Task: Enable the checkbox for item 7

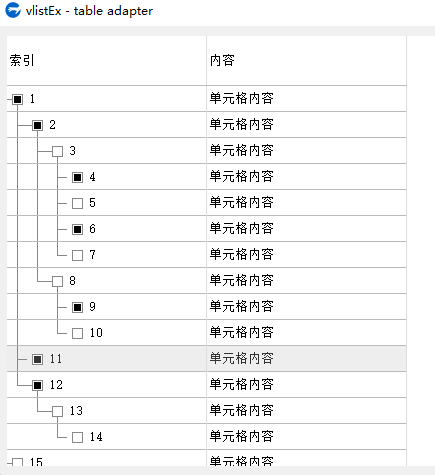Action: [78, 255]
